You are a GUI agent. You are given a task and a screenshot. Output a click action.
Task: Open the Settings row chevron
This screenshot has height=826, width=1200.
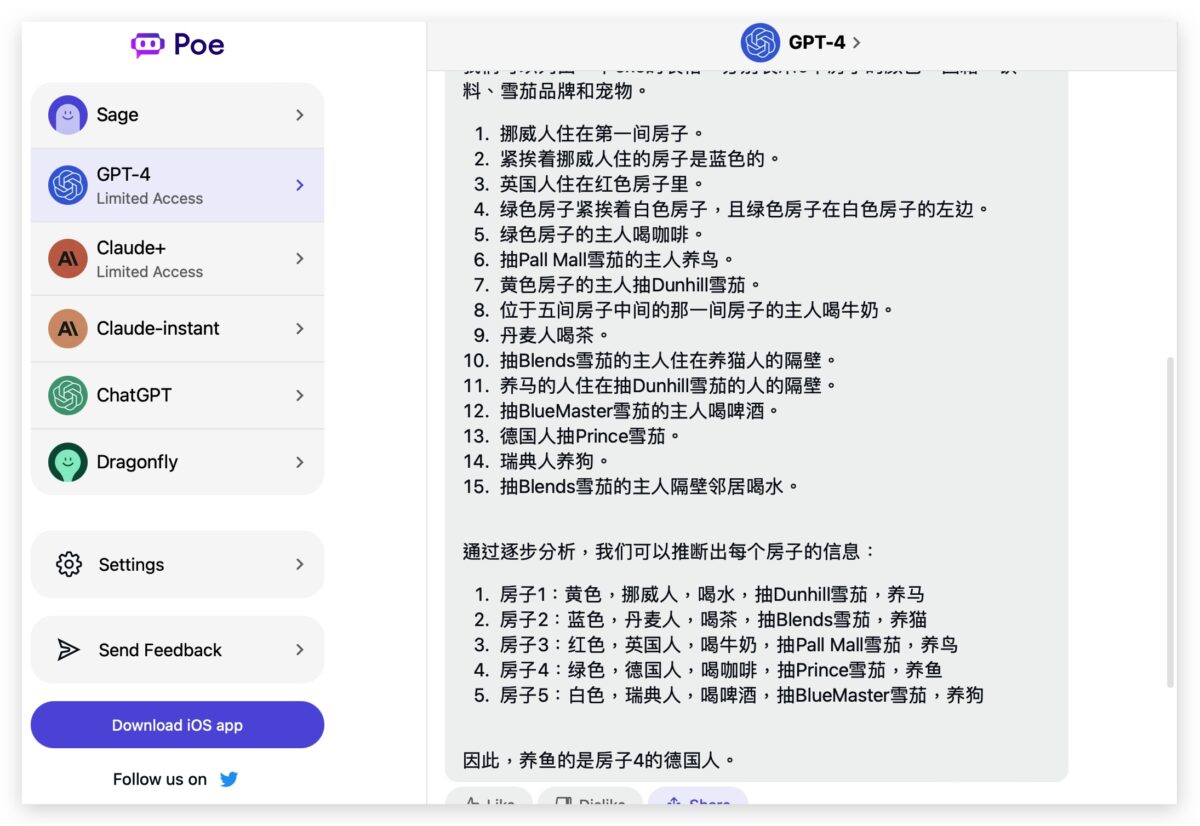[x=299, y=564]
